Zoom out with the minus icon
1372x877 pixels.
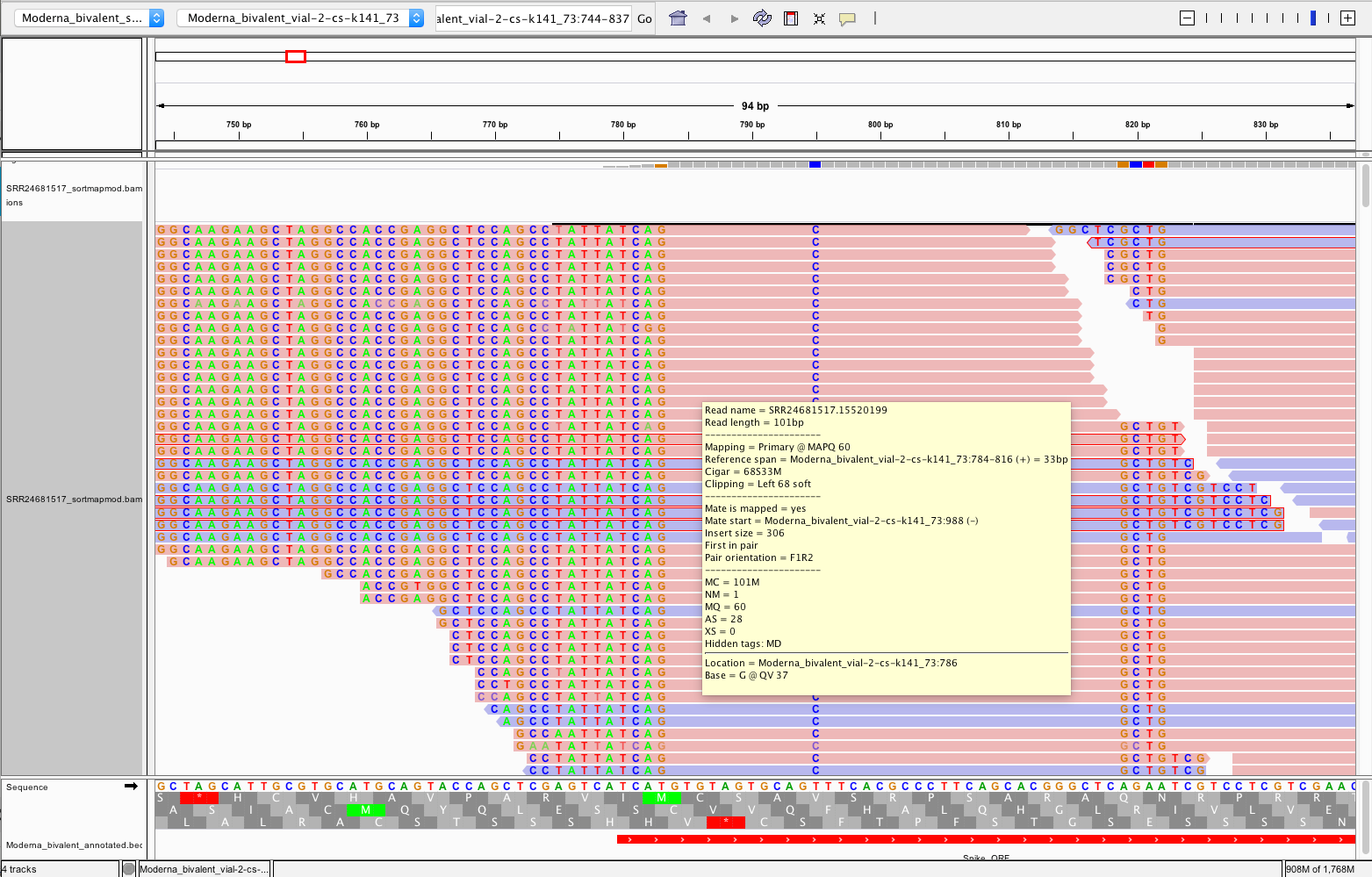point(1188,18)
